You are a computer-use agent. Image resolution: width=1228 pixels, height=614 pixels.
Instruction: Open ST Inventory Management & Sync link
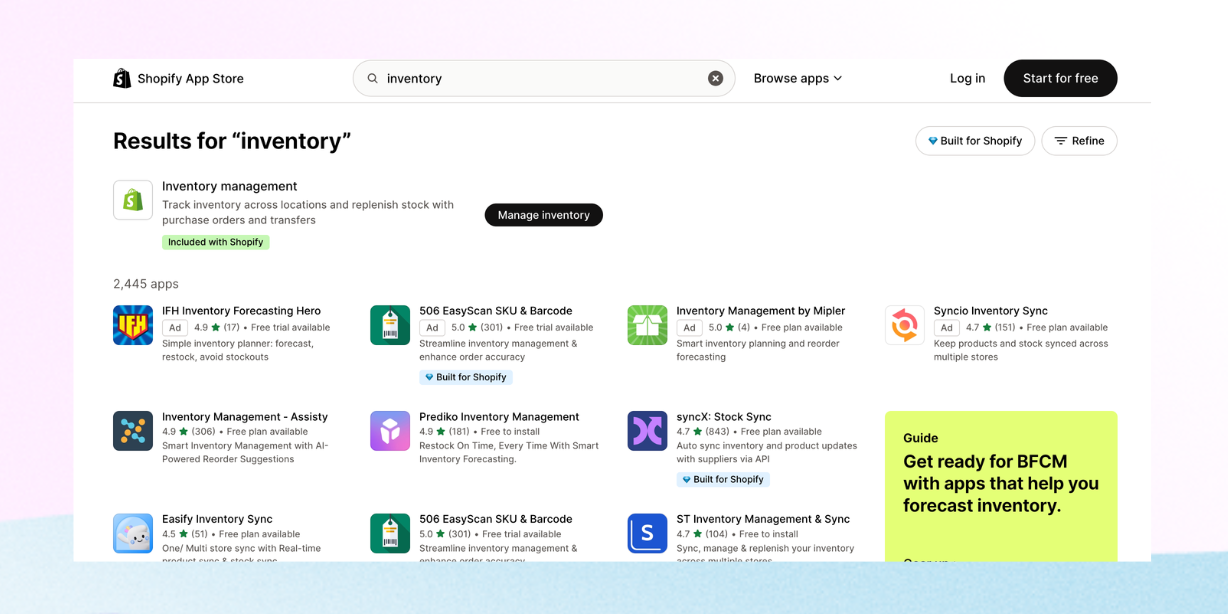click(x=763, y=519)
